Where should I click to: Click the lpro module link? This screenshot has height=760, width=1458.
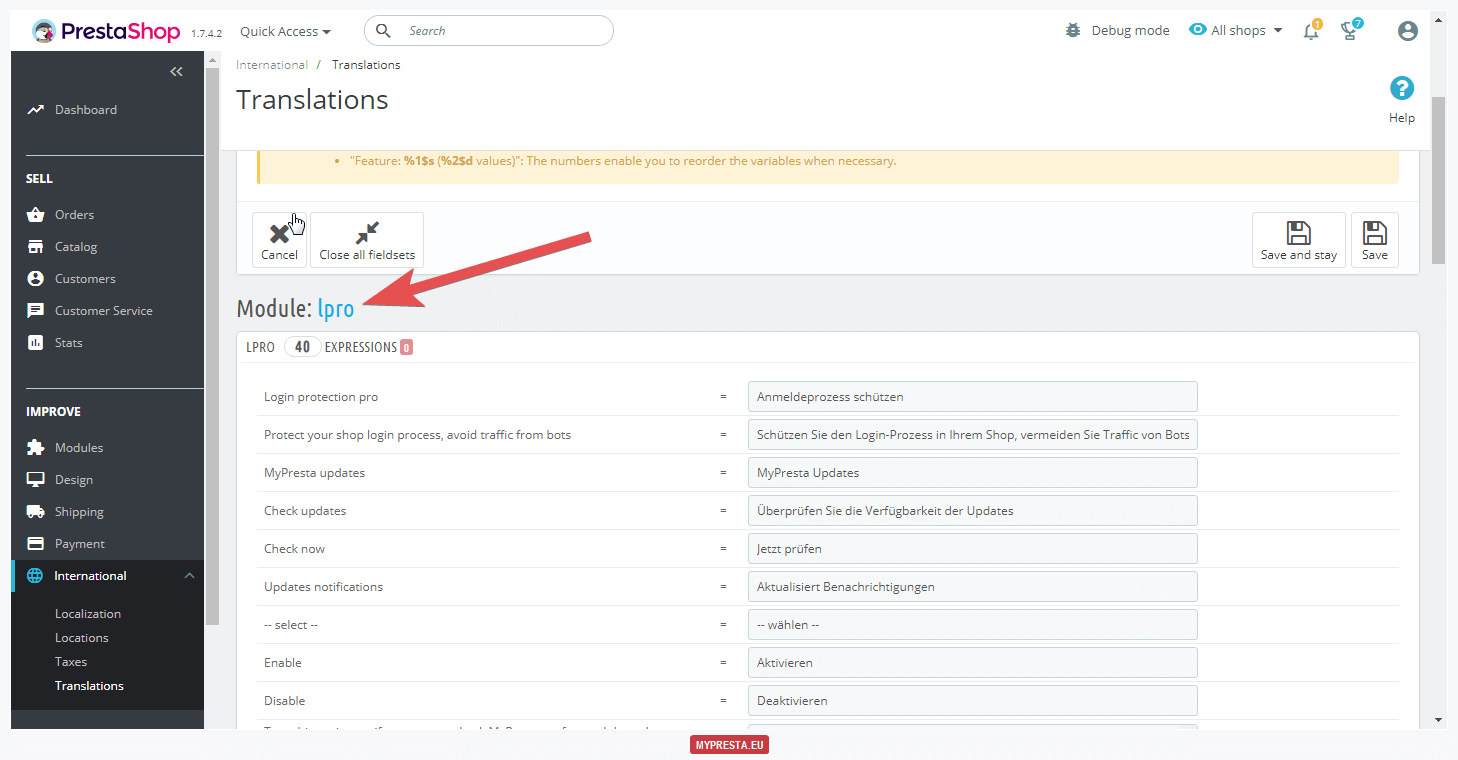click(x=336, y=309)
